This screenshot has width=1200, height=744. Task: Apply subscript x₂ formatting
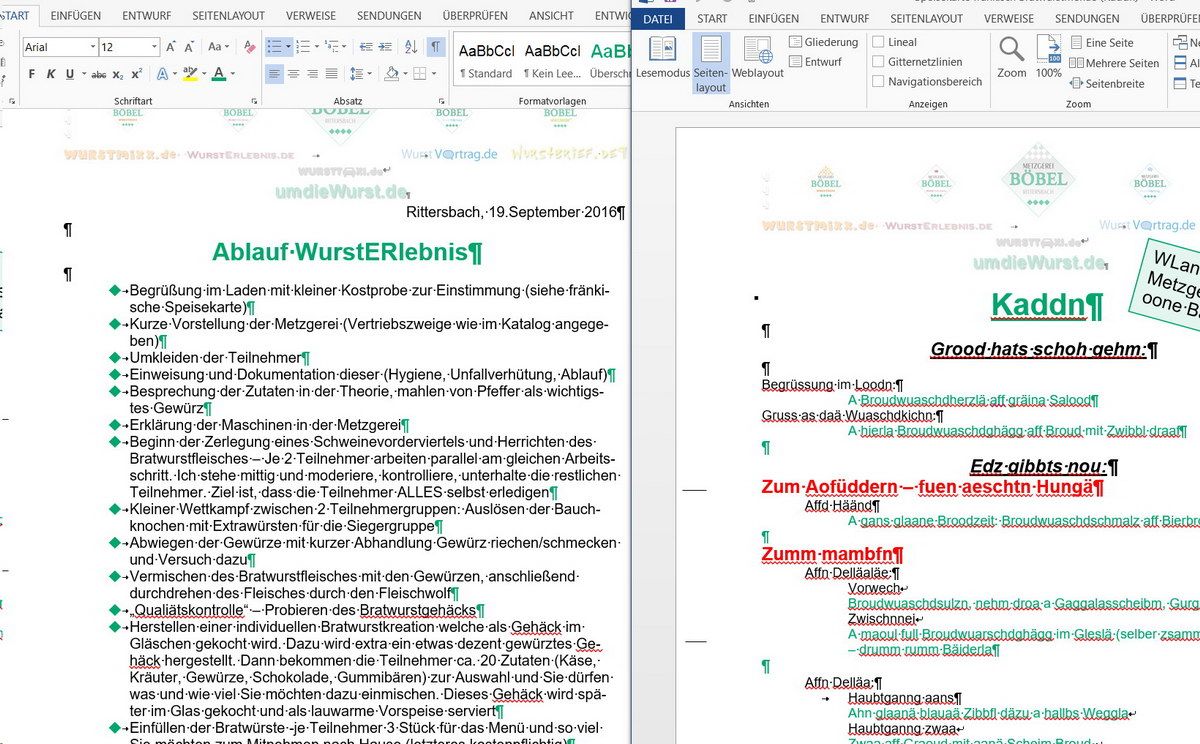118,74
